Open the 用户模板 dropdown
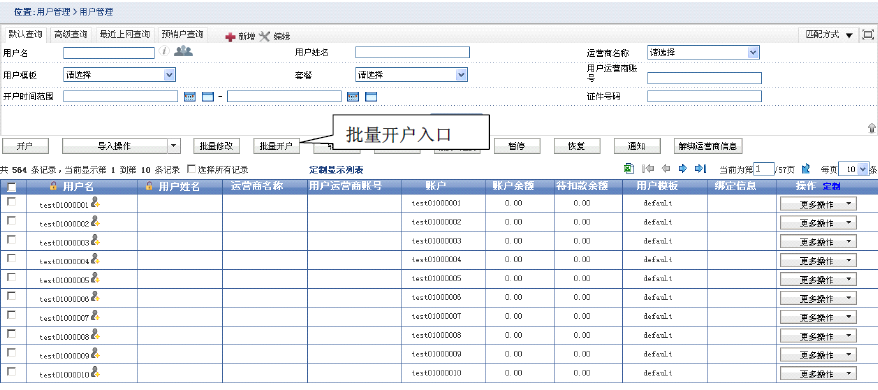The width and height of the screenshot is (878, 390). pyautogui.click(x=119, y=75)
